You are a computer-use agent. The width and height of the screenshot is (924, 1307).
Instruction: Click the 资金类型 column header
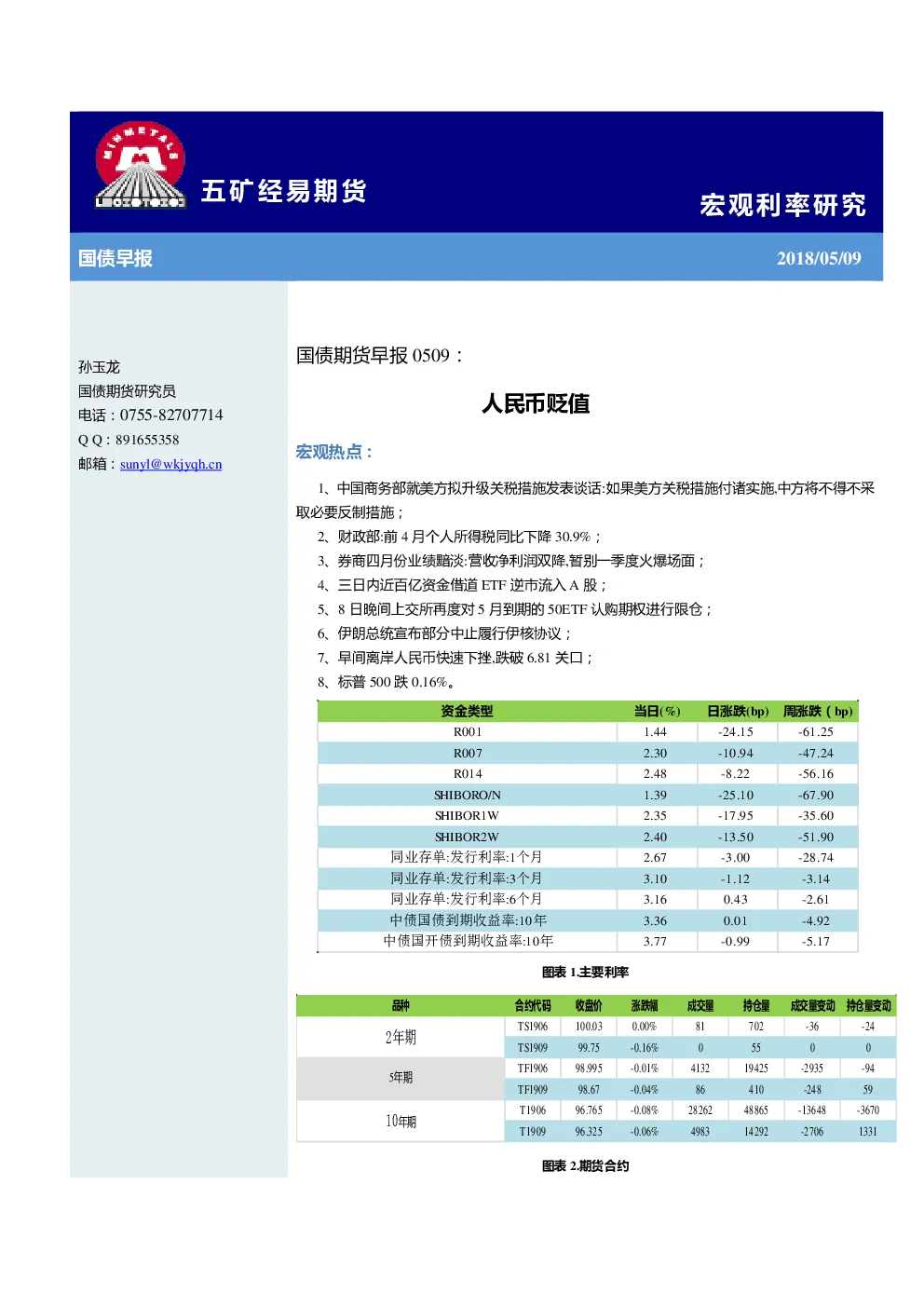coord(467,711)
